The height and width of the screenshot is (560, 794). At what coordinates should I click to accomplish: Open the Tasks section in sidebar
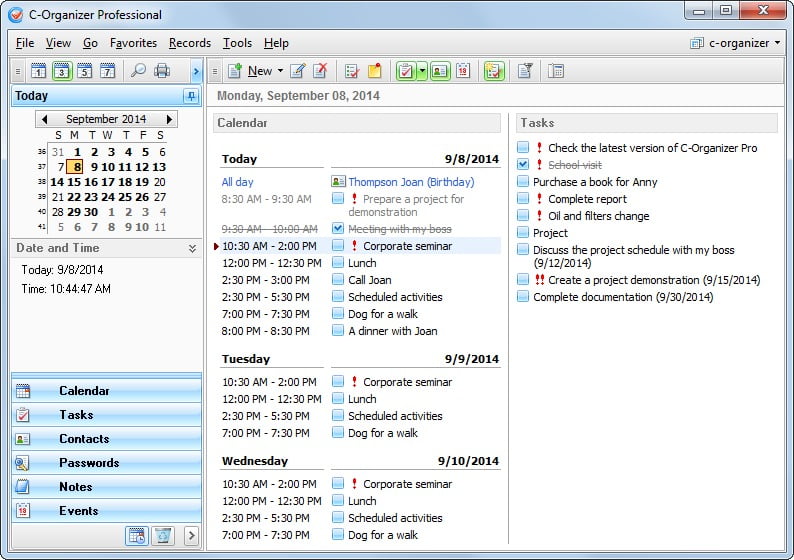point(106,415)
